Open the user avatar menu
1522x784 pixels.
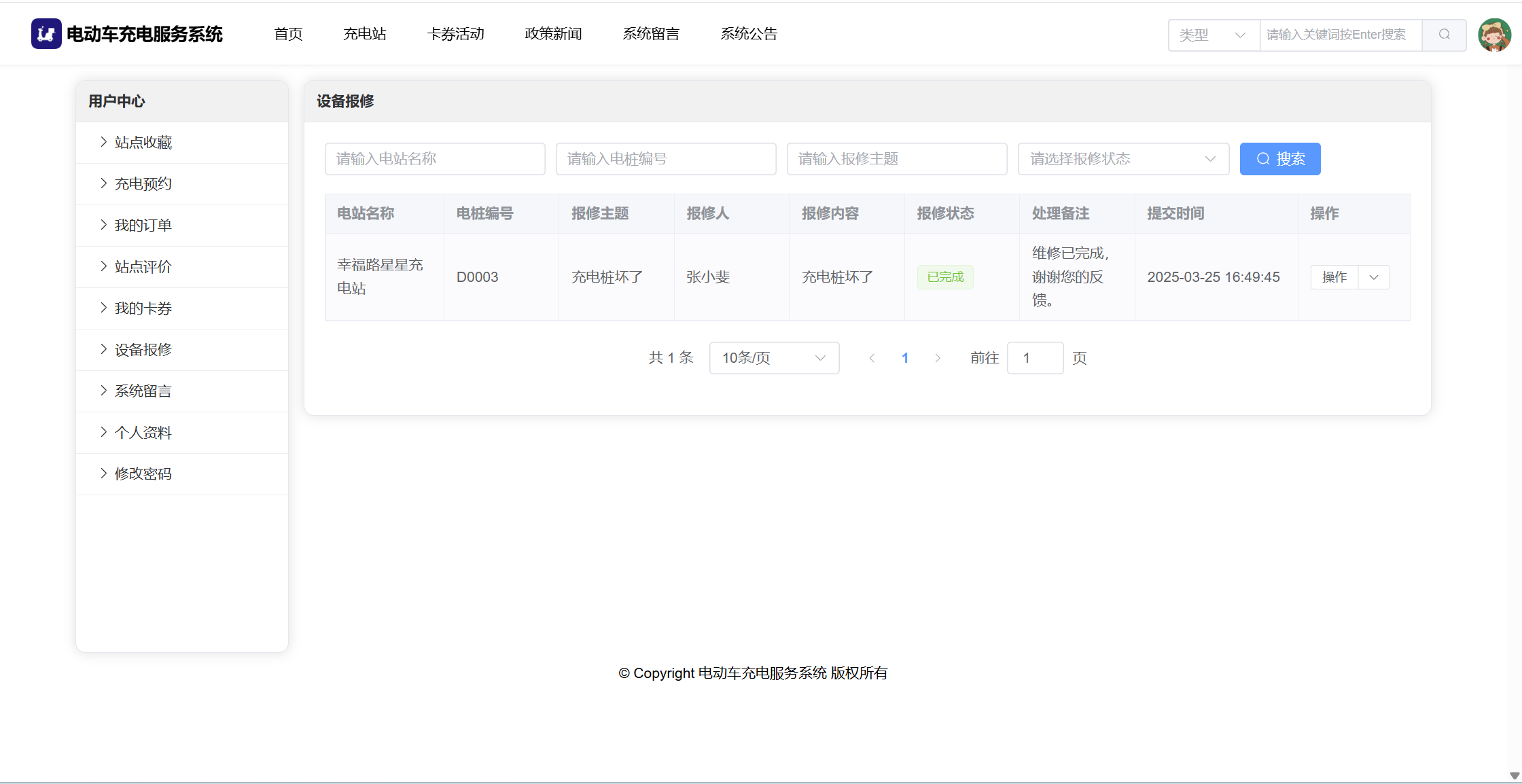click(x=1494, y=35)
